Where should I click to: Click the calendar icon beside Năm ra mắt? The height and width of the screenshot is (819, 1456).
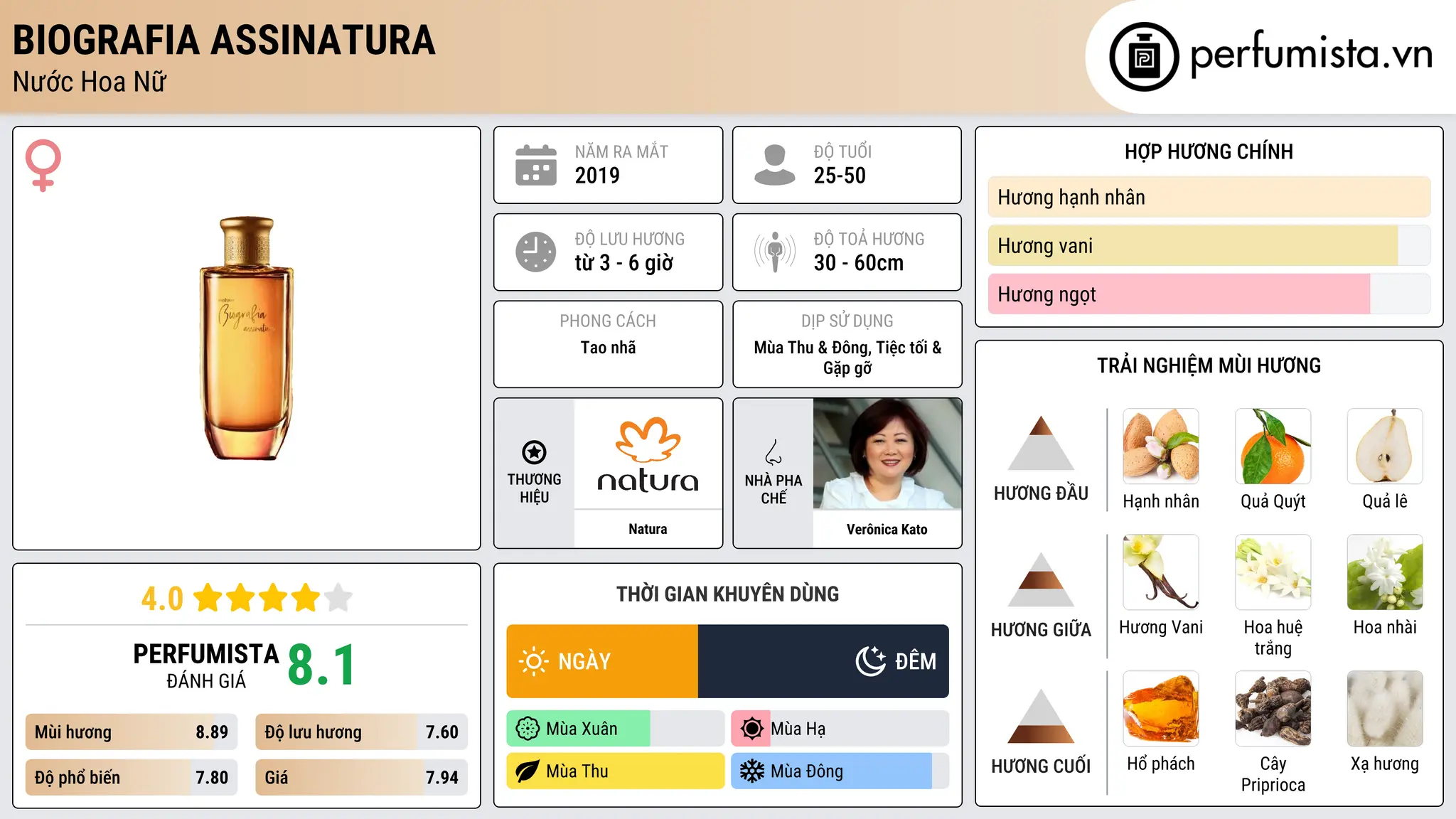(536, 165)
